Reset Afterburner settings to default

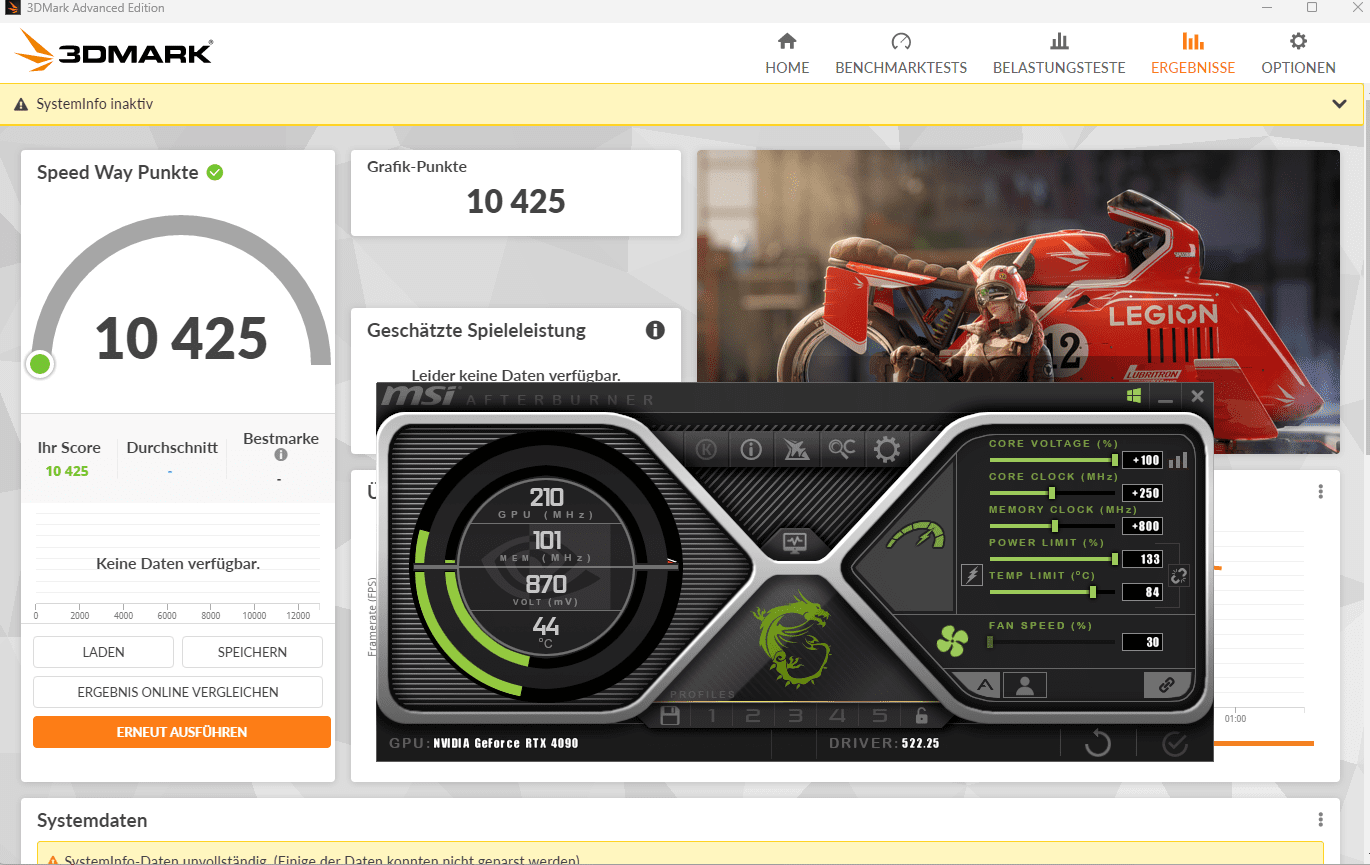1098,743
